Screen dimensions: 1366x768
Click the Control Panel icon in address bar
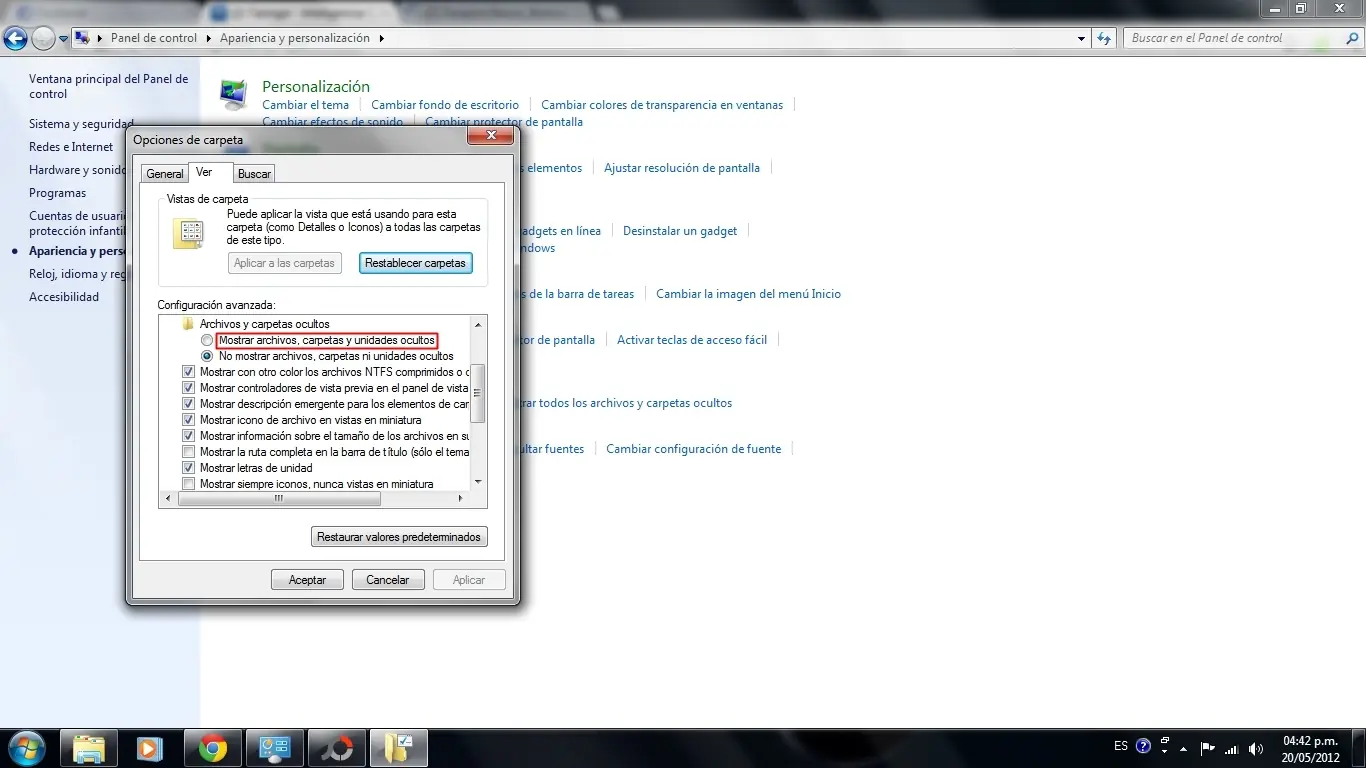(83, 38)
